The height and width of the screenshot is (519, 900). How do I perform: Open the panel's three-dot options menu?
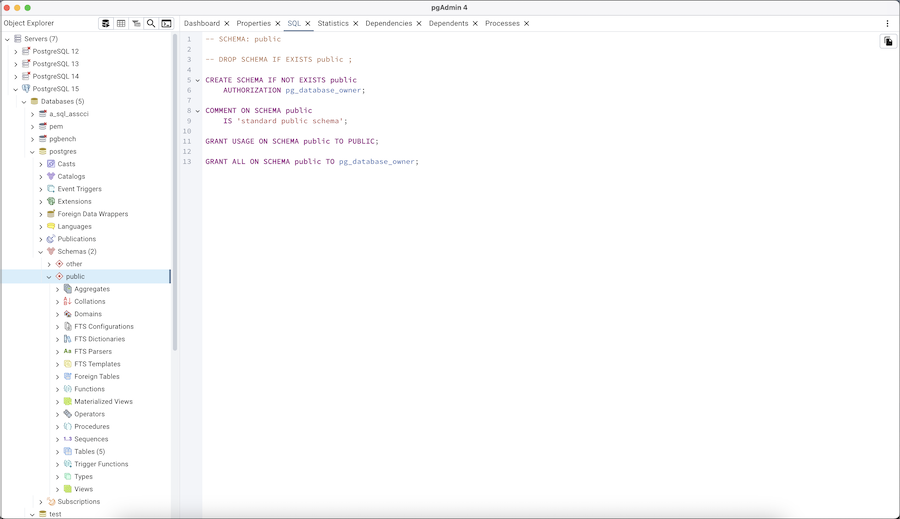click(887, 24)
